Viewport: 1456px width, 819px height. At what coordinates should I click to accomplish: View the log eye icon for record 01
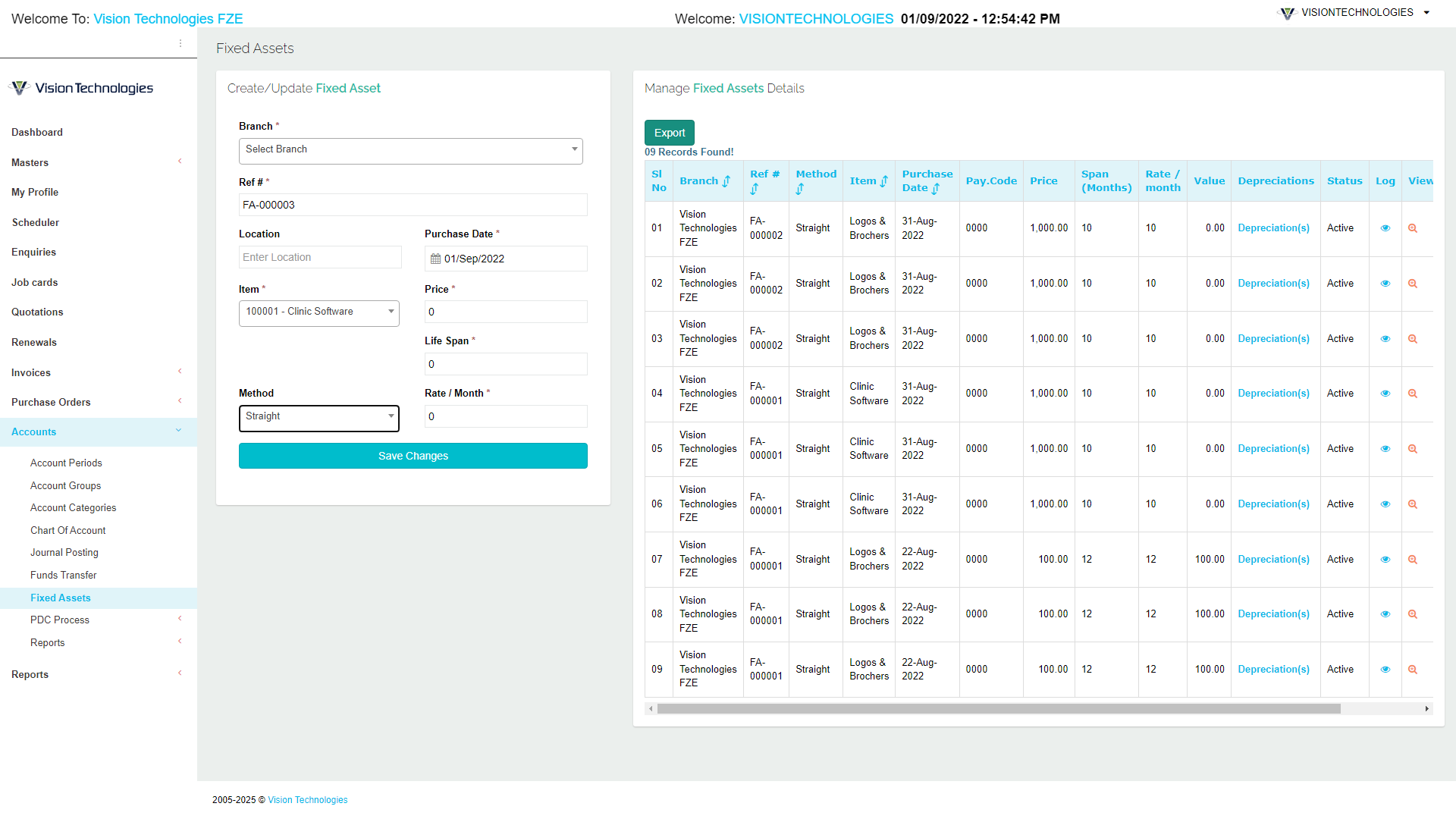[x=1385, y=227]
